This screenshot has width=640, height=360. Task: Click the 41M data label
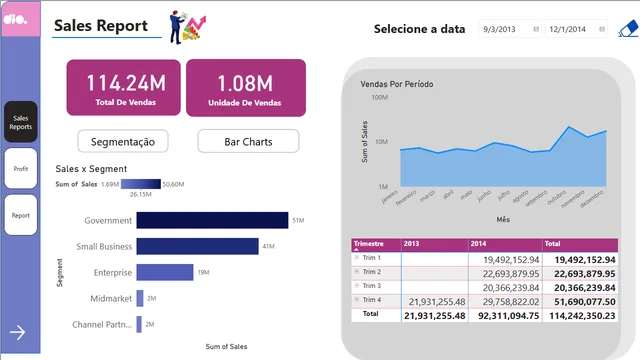click(x=269, y=246)
